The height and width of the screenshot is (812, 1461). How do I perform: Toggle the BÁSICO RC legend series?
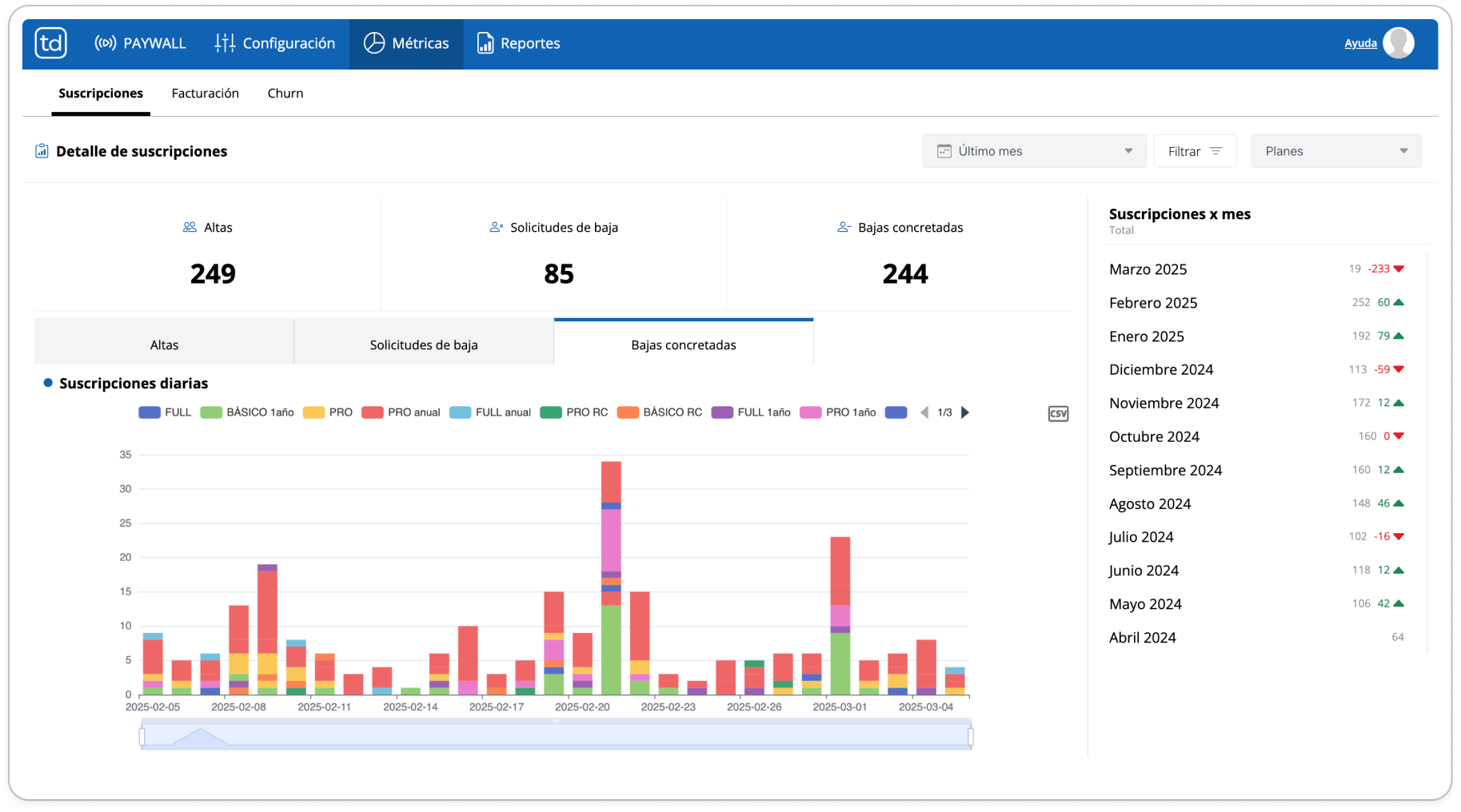coord(660,412)
